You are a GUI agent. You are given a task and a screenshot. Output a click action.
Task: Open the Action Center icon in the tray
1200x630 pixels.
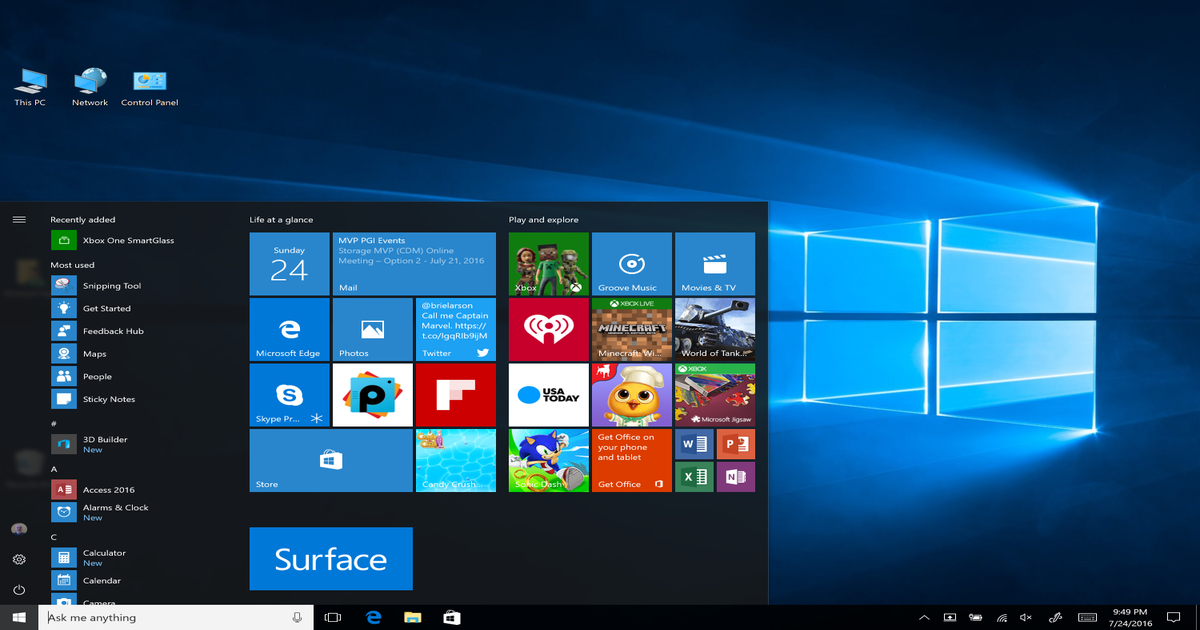point(1172,617)
